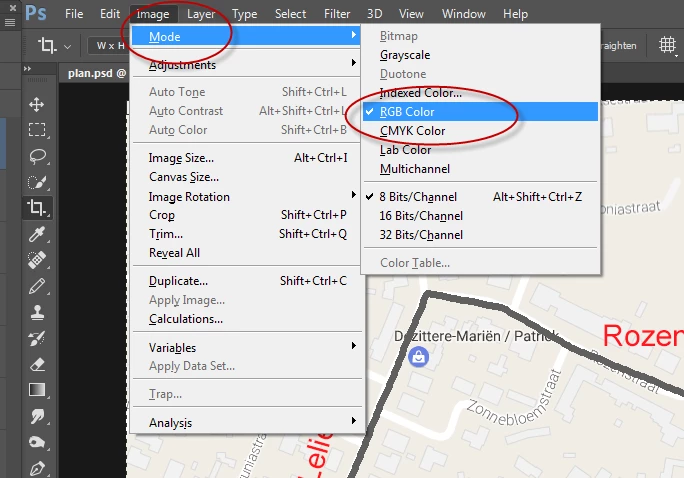Select RGB Color mode

pos(480,112)
